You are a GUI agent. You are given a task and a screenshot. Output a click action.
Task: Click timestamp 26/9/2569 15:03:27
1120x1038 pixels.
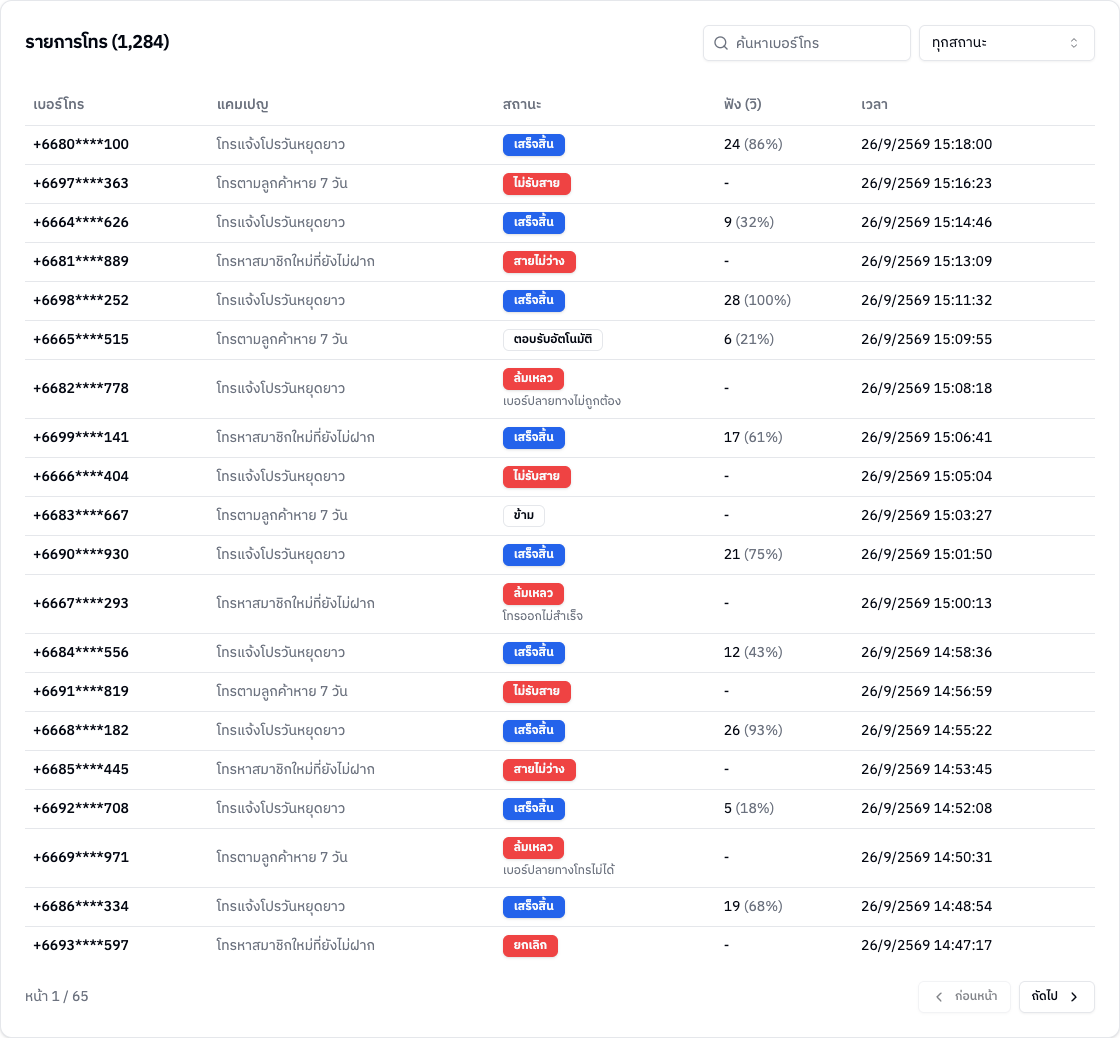point(926,516)
